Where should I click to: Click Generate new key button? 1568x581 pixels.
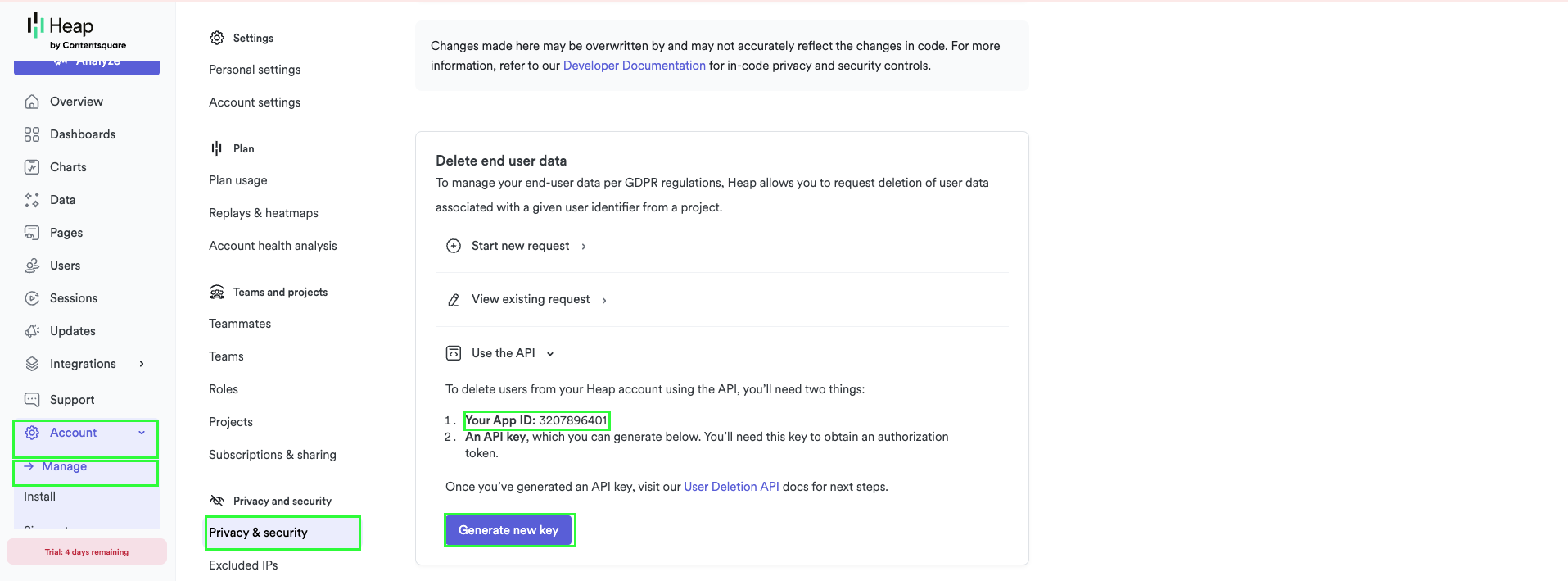[508, 530]
